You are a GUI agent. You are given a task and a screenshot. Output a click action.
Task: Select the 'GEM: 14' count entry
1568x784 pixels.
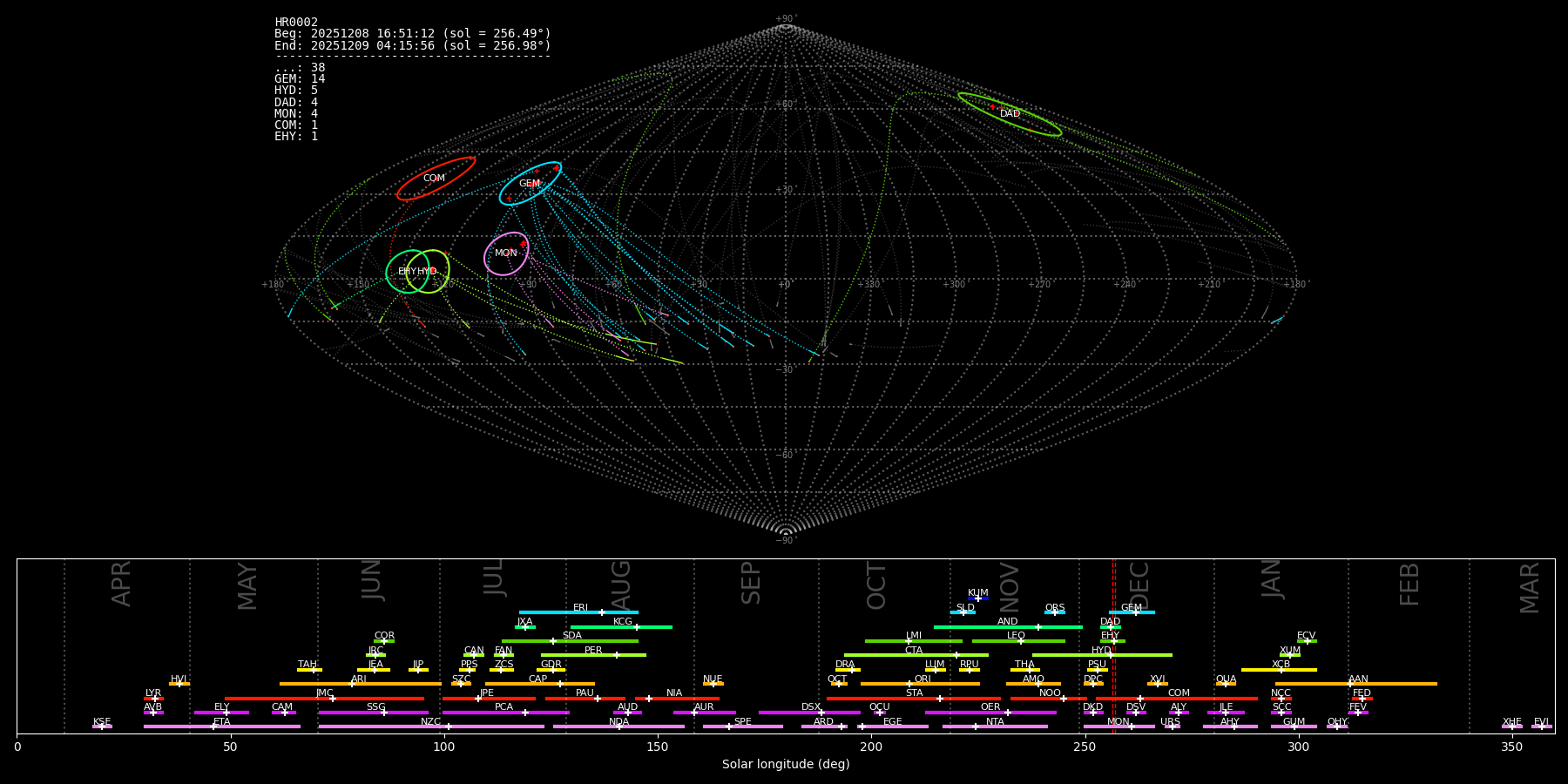[x=300, y=79]
